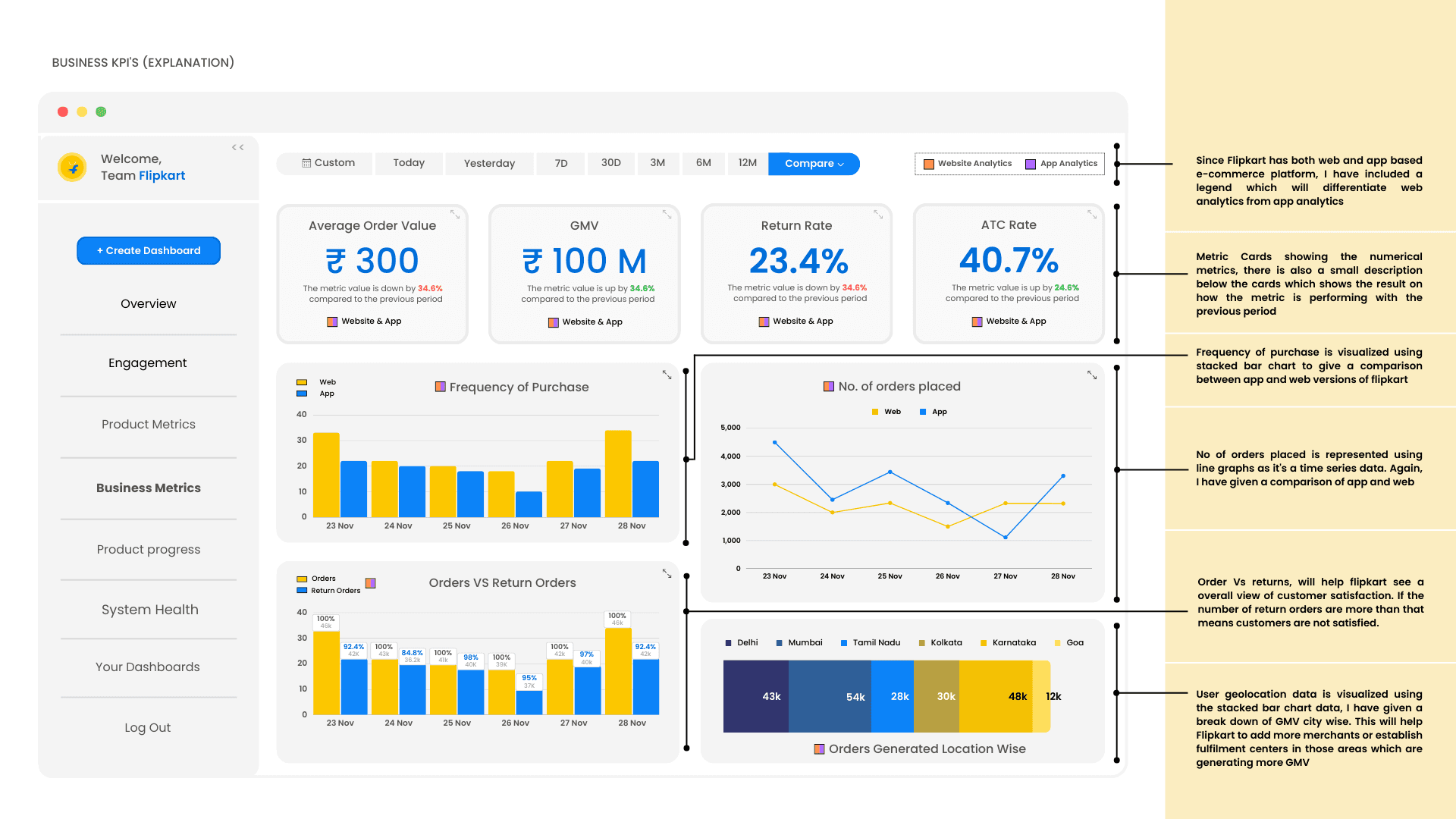Expand the GMV card
The image size is (1456, 819).
tap(667, 215)
